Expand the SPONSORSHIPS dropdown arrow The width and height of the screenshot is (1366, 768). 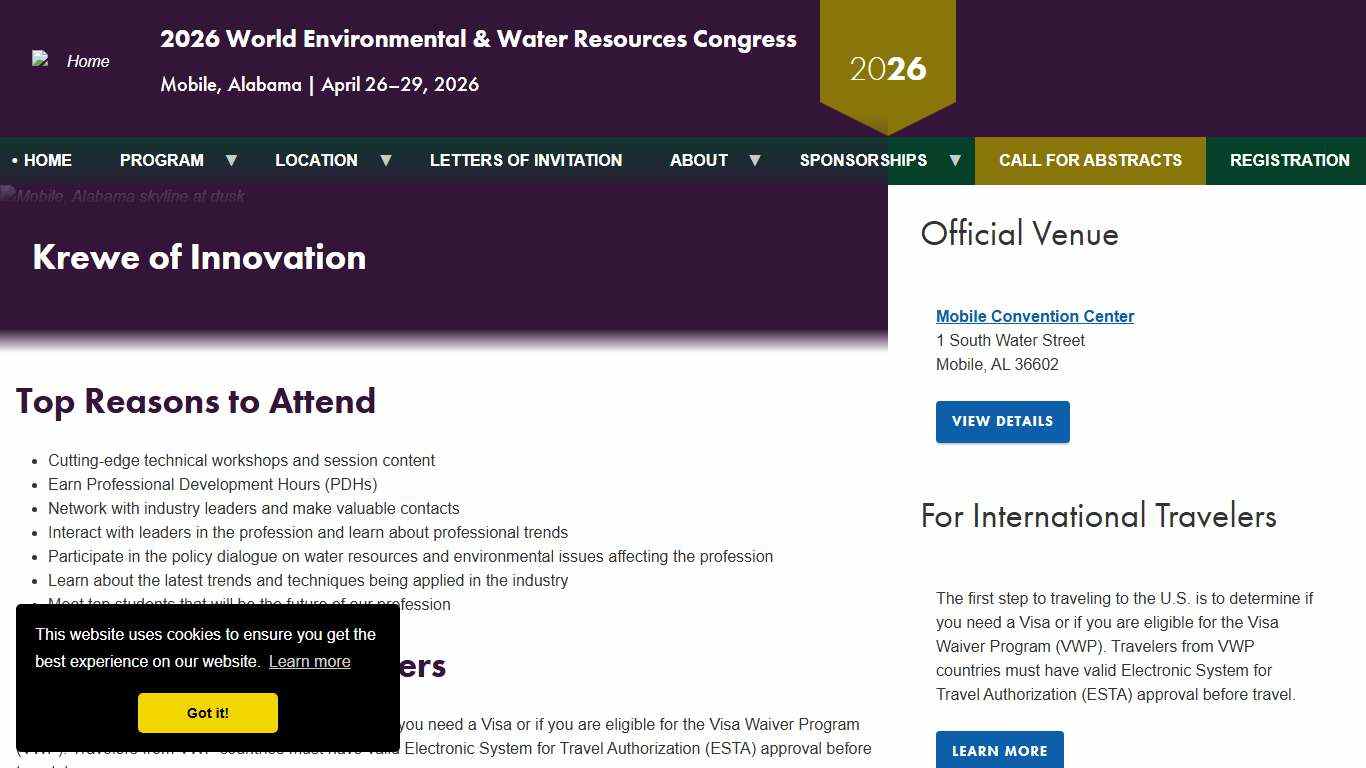(955, 160)
